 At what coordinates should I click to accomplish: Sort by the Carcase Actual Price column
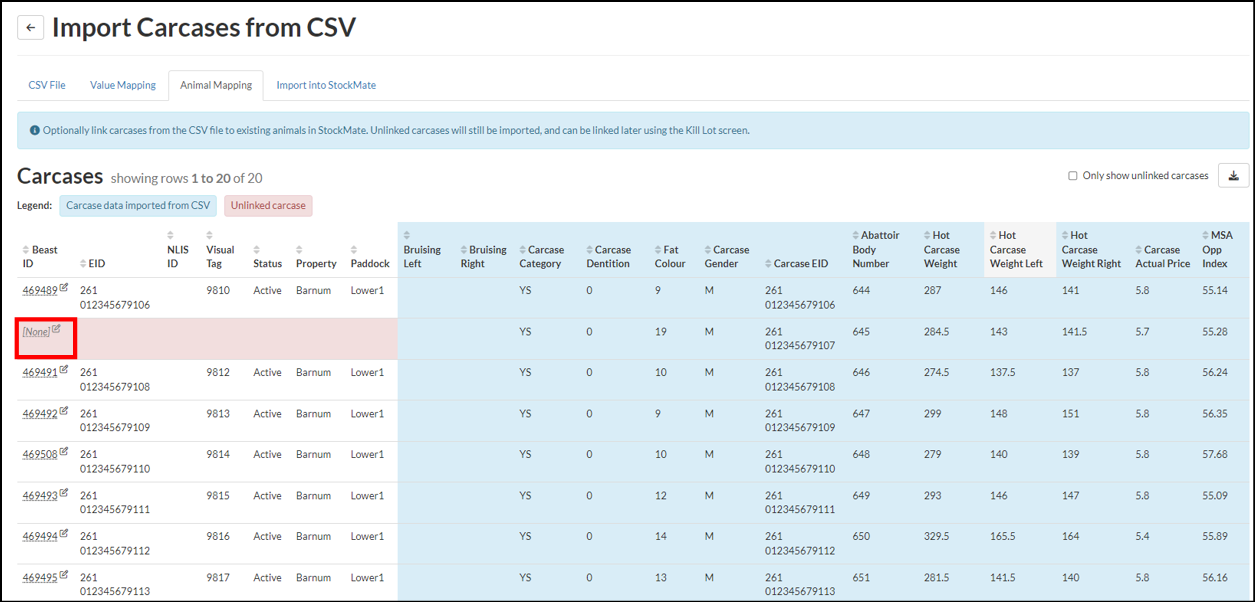click(1163, 257)
